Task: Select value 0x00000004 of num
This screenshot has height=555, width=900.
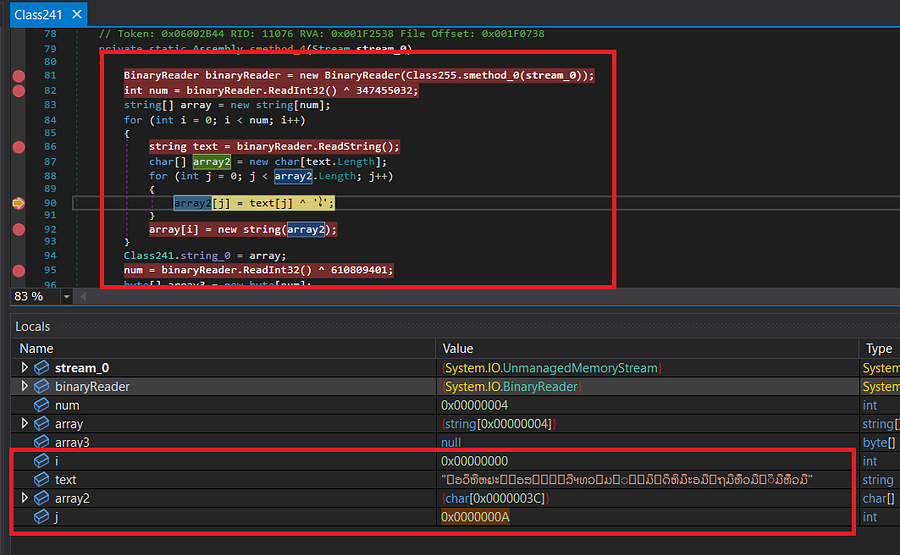Action: point(474,405)
